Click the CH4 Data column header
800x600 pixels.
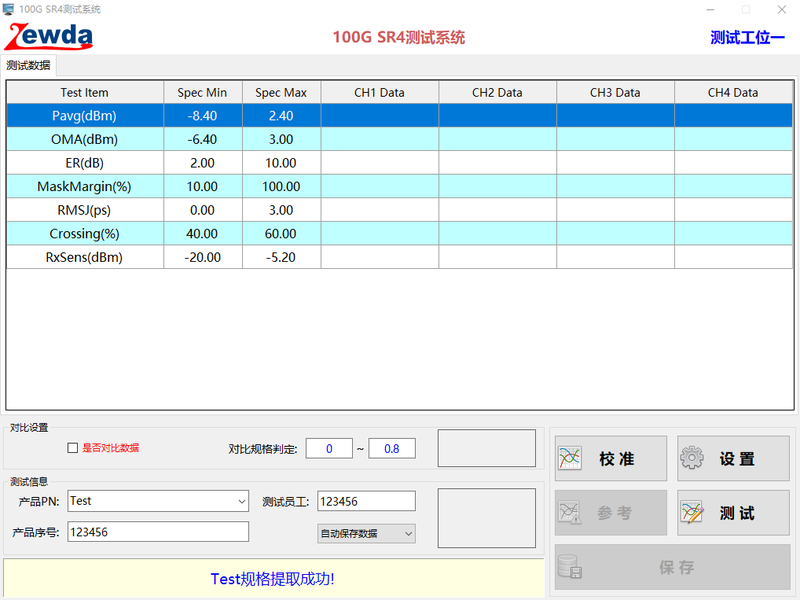(733, 92)
